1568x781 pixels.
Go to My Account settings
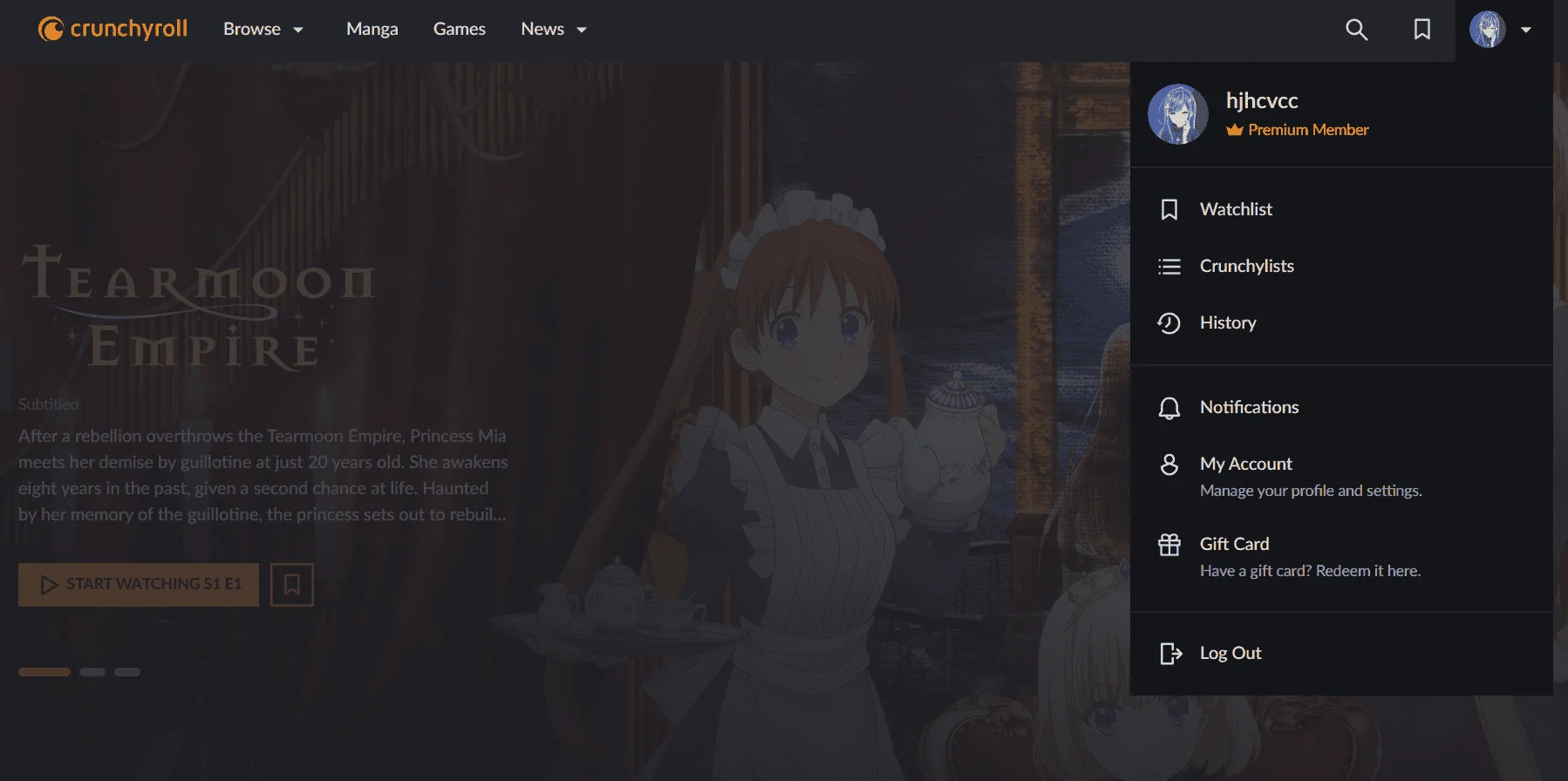(1341, 476)
